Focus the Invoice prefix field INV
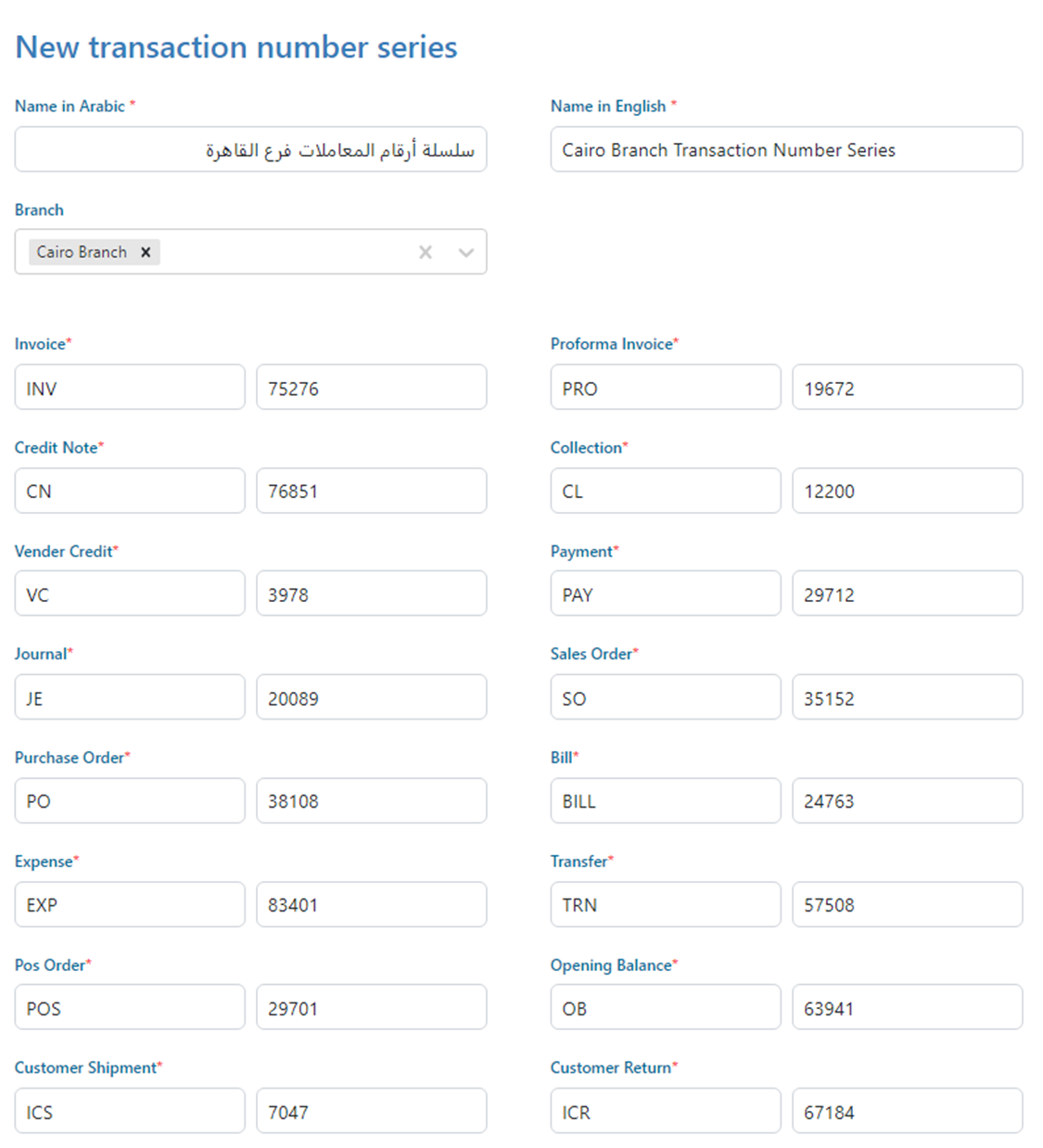1043x1148 pixels. click(x=130, y=388)
